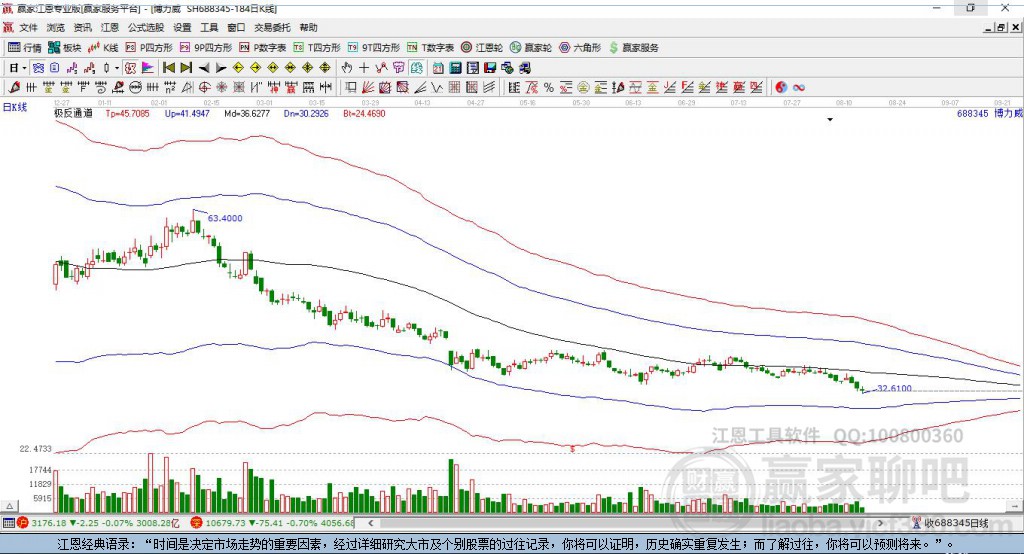This screenshot has height=554, width=1024.
Task: Open the T四方形 tool
Action: (317, 48)
